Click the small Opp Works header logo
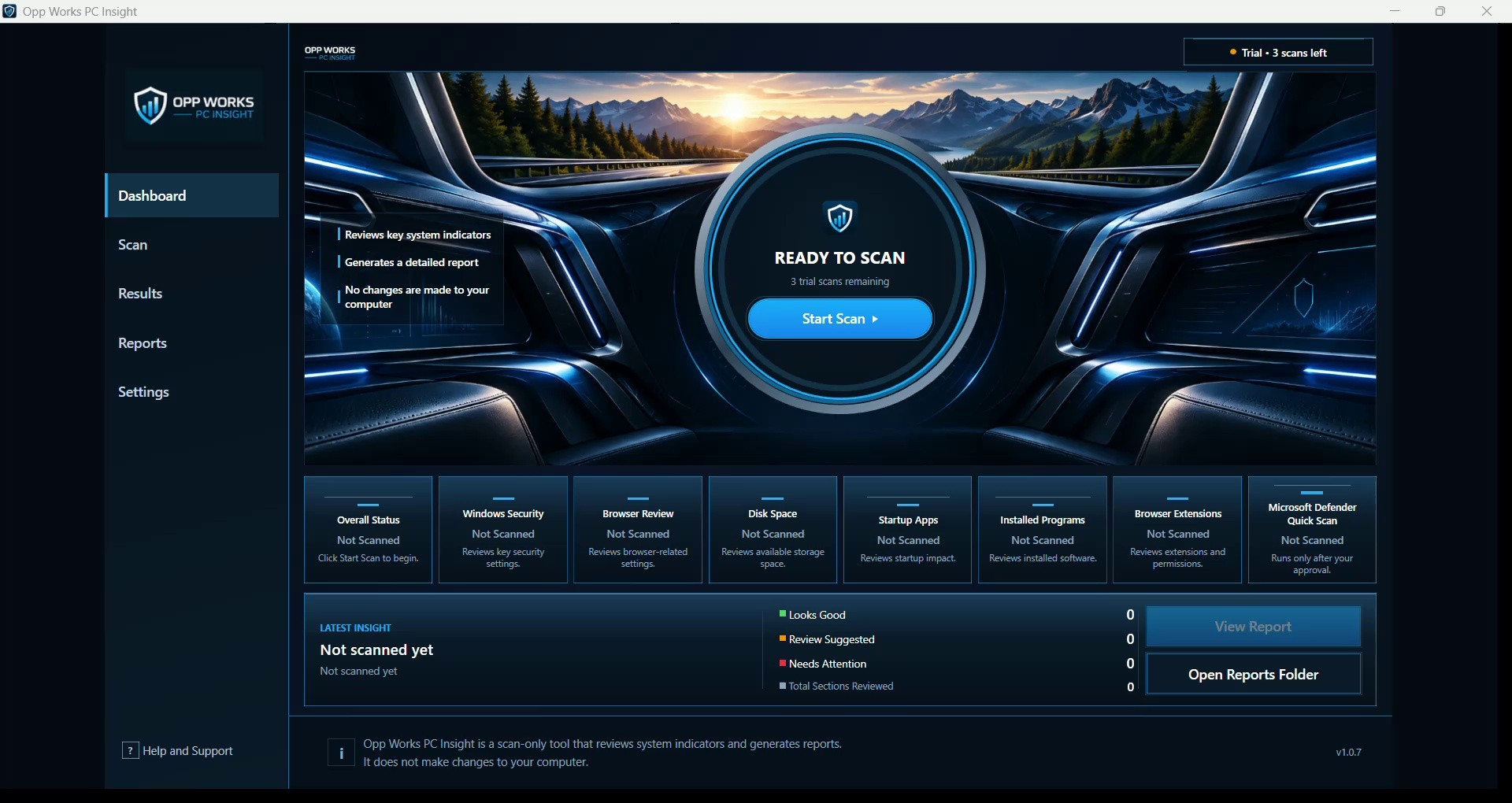This screenshot has width=1512, height=803. 330,53
